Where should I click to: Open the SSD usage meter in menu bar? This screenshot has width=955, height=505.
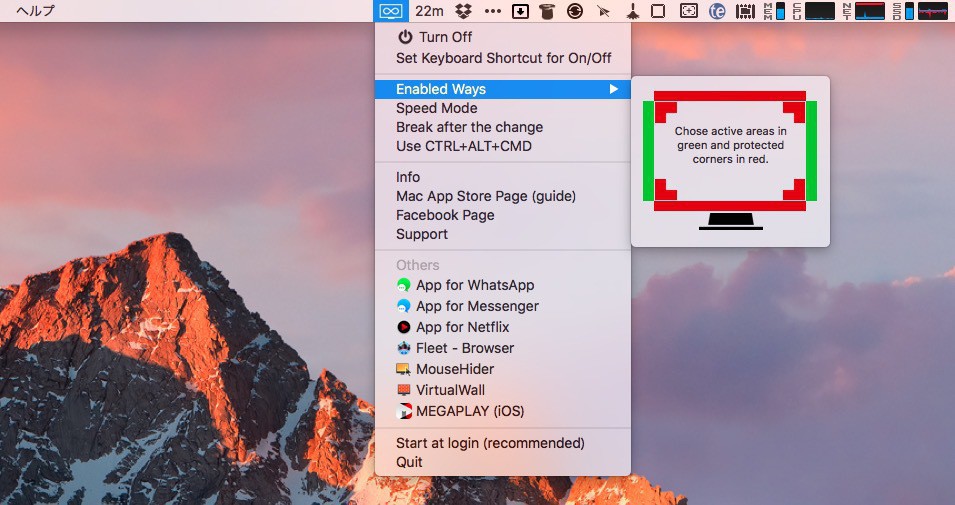tap(920, 11)
